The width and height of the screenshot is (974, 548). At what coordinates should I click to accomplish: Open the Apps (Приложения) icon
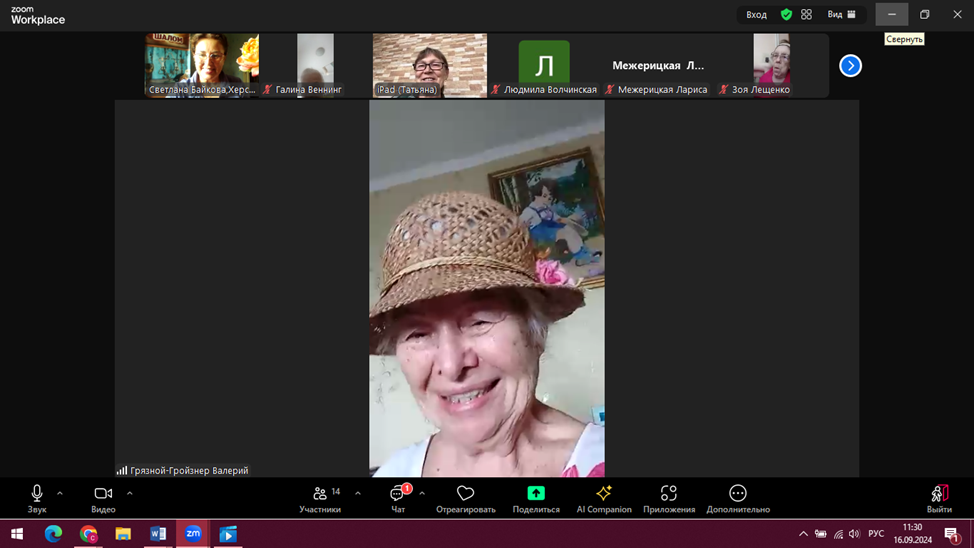[669, 493]
